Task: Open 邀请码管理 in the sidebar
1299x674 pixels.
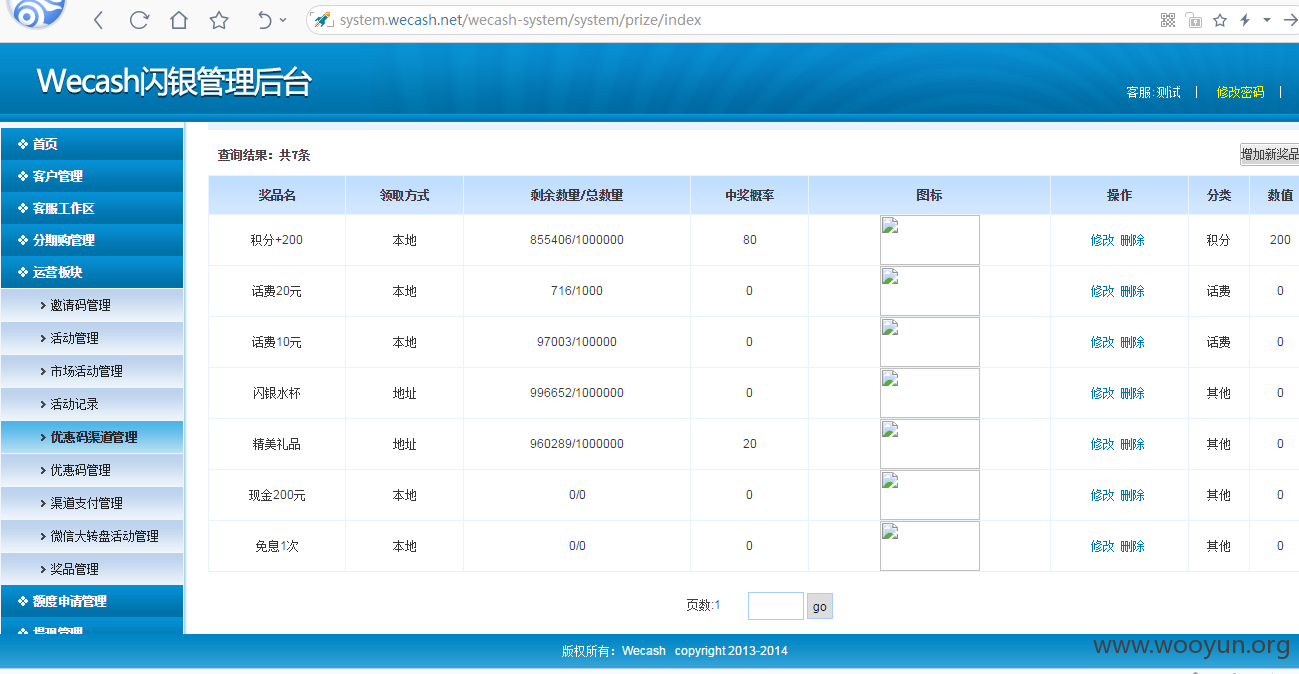Action: click(x=92, y=305)
